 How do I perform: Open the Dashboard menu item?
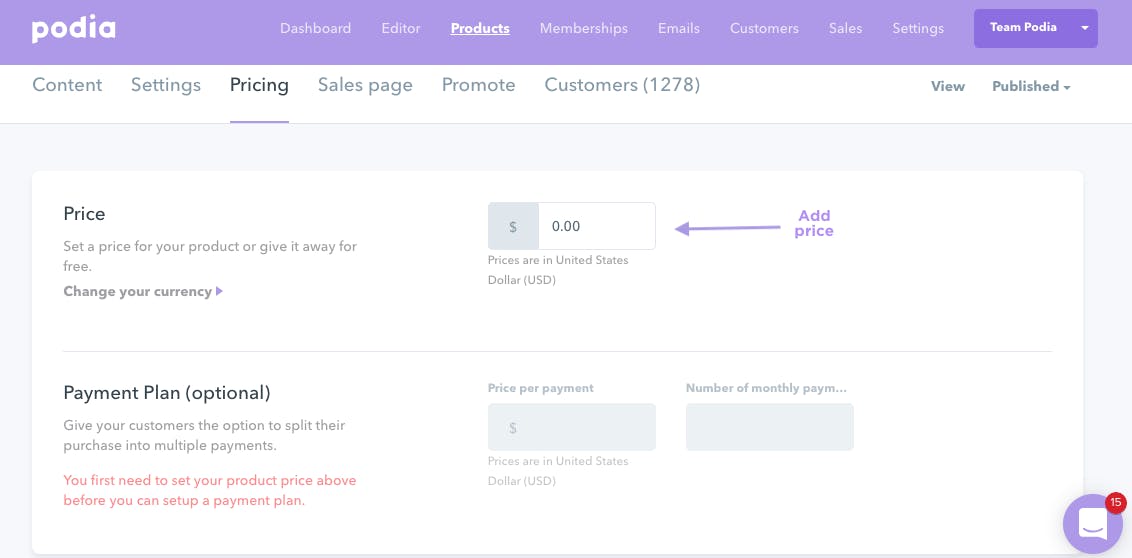tap(315, 29)
